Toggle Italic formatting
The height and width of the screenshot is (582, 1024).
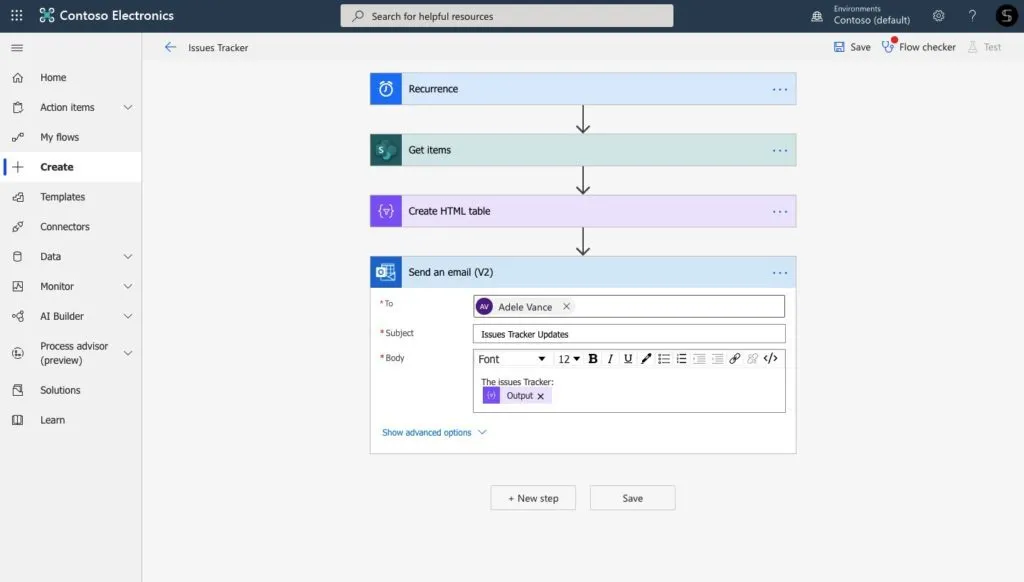click(610, 359)
